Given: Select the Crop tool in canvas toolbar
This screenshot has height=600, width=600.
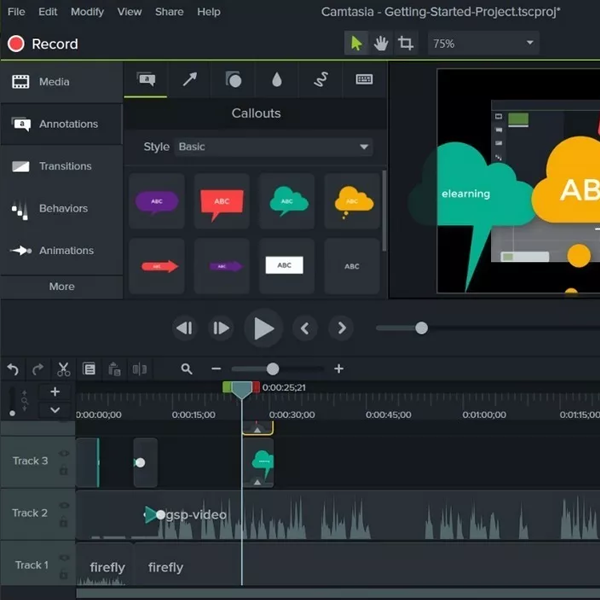Looking at the screenshot, I should point(406,43).
